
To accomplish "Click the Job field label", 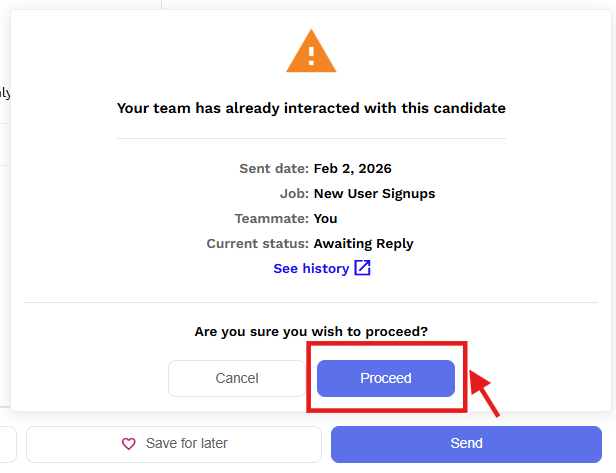I will (x=294, y=193).
